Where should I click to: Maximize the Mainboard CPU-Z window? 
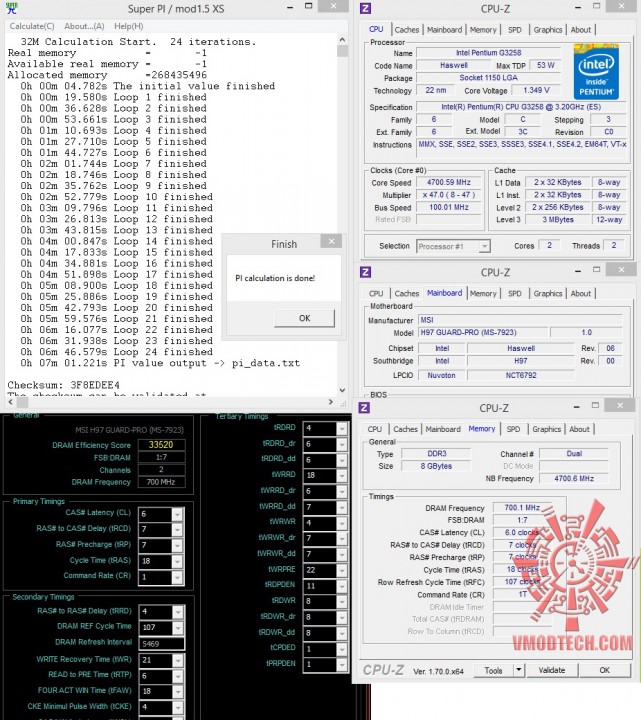point(596,270)
